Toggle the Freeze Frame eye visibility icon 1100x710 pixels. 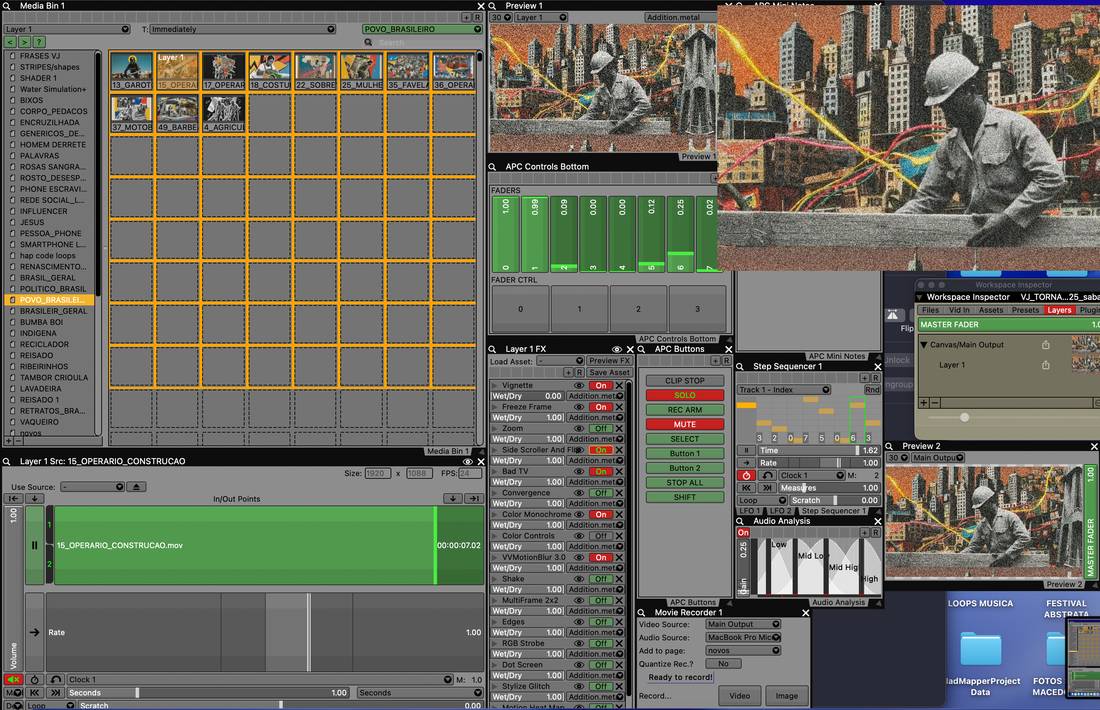[x=579, y=407]
